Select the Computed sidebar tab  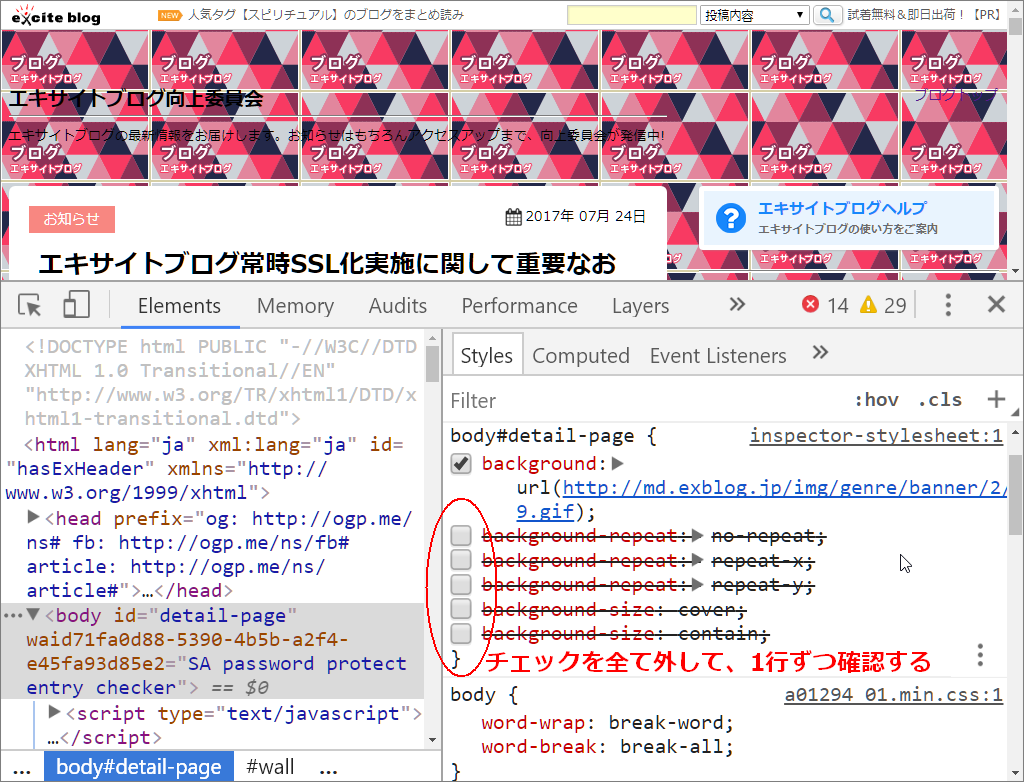581,356
